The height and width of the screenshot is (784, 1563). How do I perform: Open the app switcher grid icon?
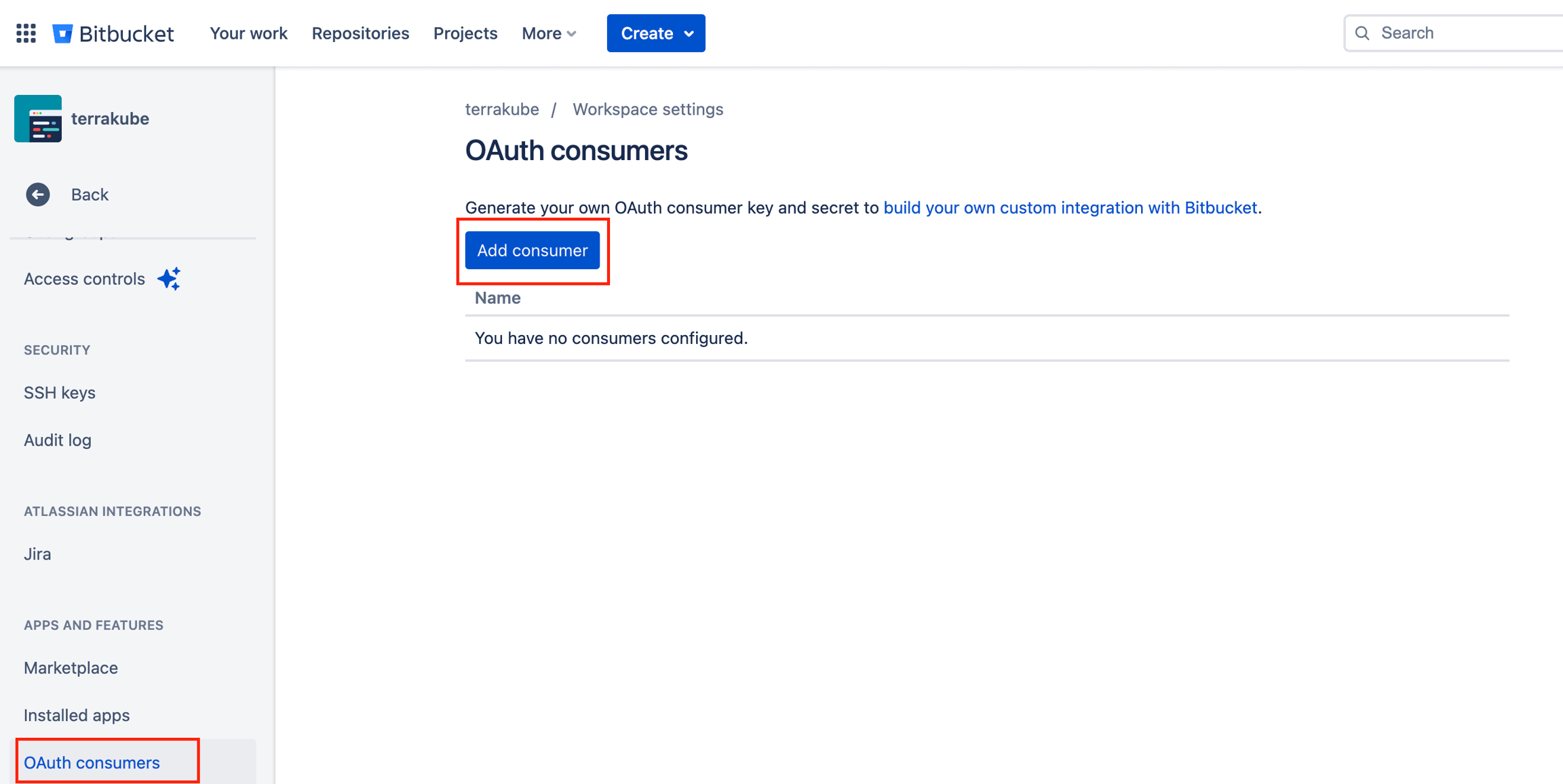coord(26,33)
